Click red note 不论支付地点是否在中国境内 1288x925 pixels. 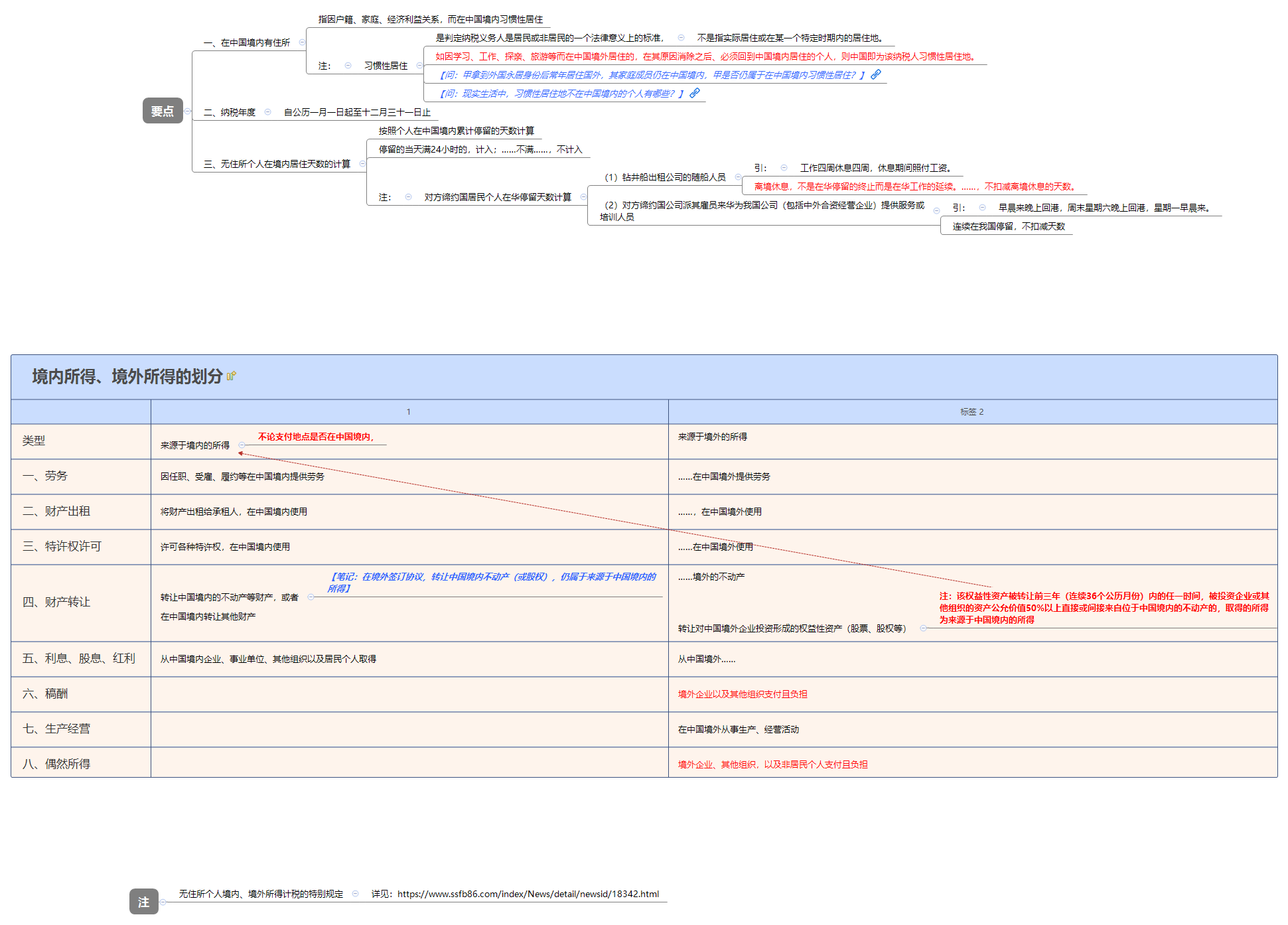pyautogui.click(x=317, y=437)
